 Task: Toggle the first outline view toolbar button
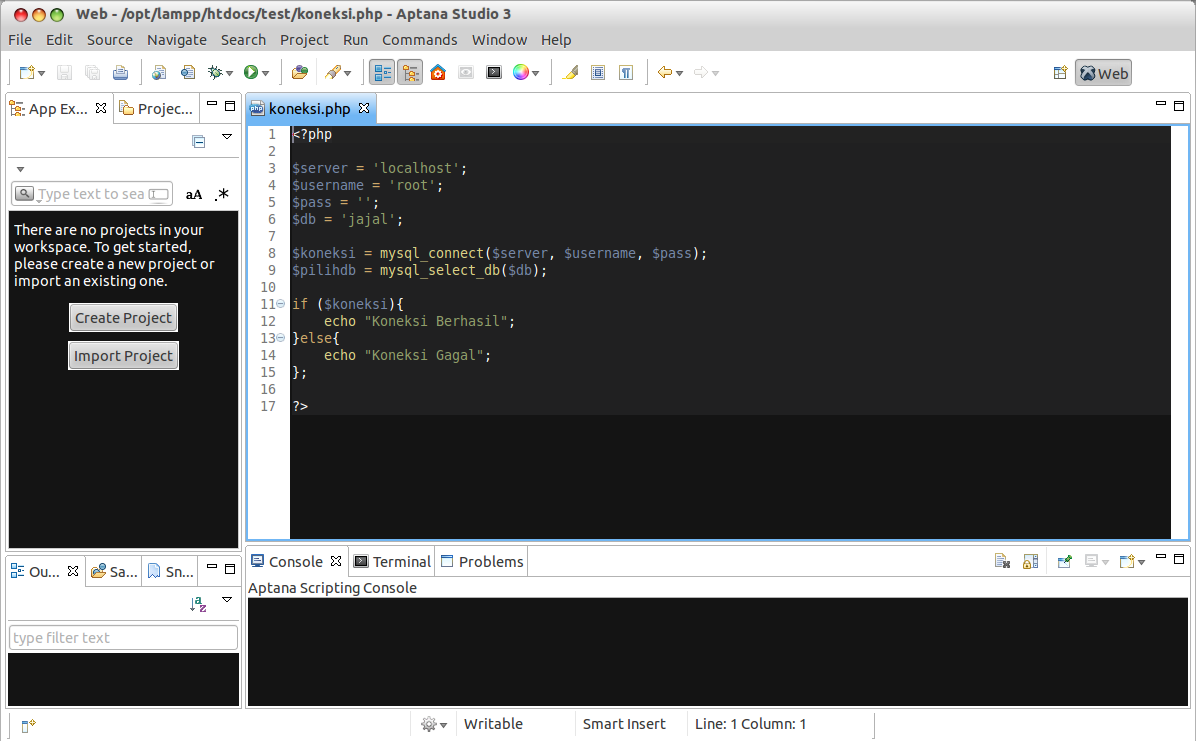click(382, 72)
